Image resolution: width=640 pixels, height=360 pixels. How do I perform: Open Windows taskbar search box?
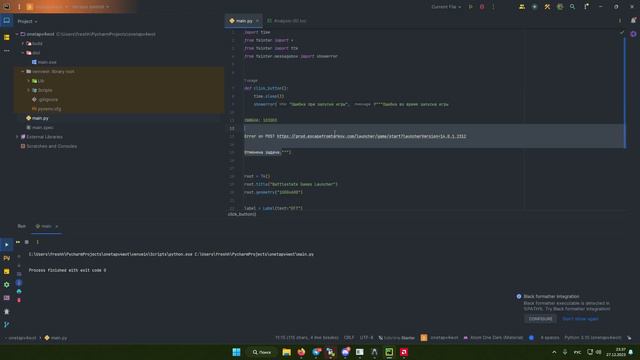pyautogui.click(x=262, y=352)
